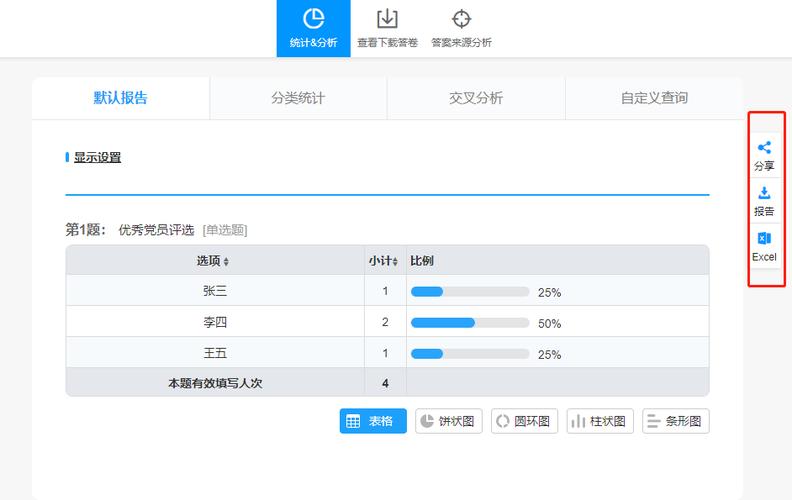Click the 比例 column header
The width and height of the screenshot is (792, 500).
pyautogui.click(x=422, y=261)
